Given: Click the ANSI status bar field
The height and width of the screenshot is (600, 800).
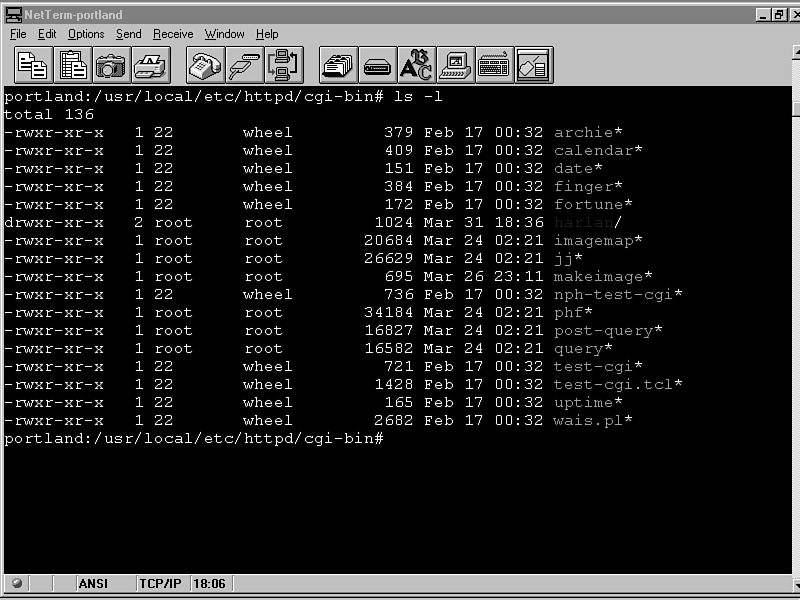Looking at the screenshot, I should coord(92,583).
